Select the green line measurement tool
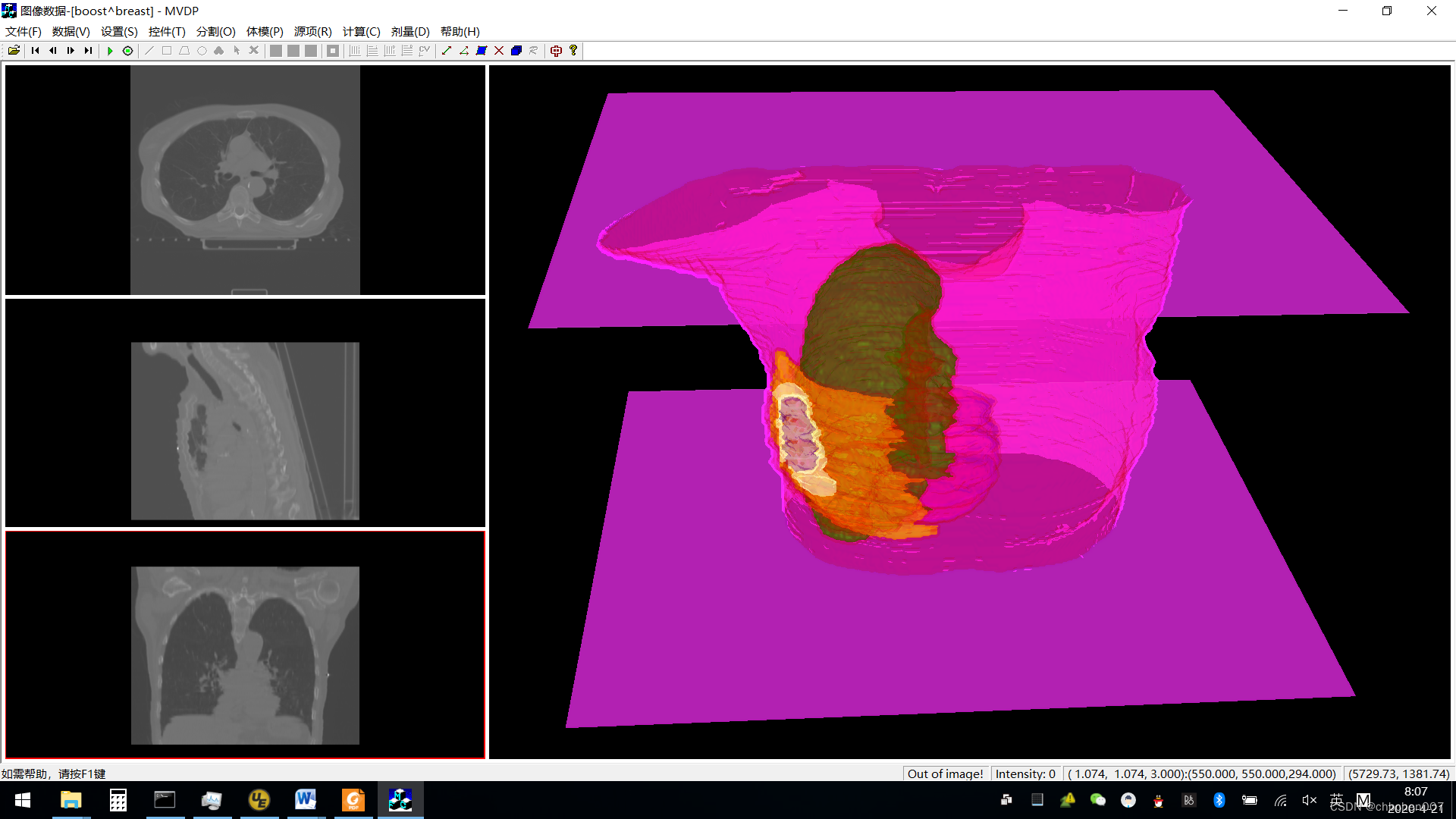Image resolution: width=1456 pixels, height=819 pixels. (x=447, y=51)
